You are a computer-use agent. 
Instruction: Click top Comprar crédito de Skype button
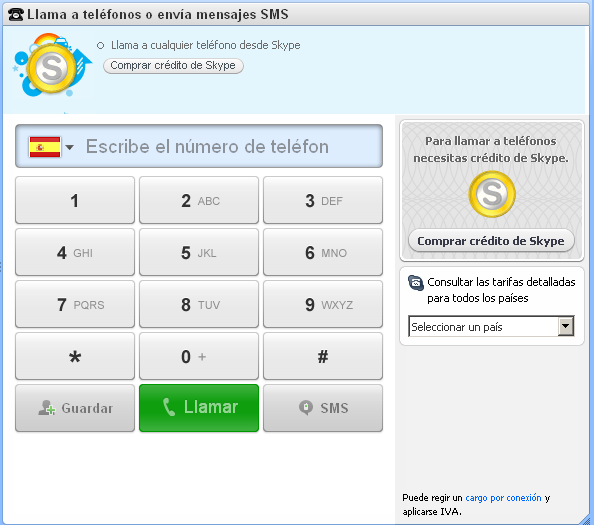tap(173, 66)
